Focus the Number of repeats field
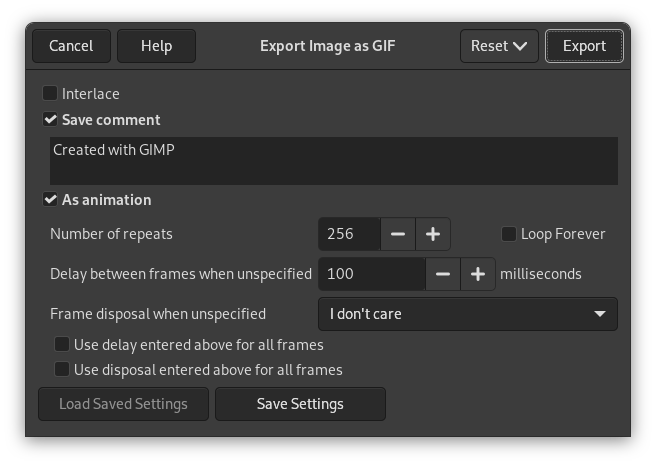 coord(349,234)
